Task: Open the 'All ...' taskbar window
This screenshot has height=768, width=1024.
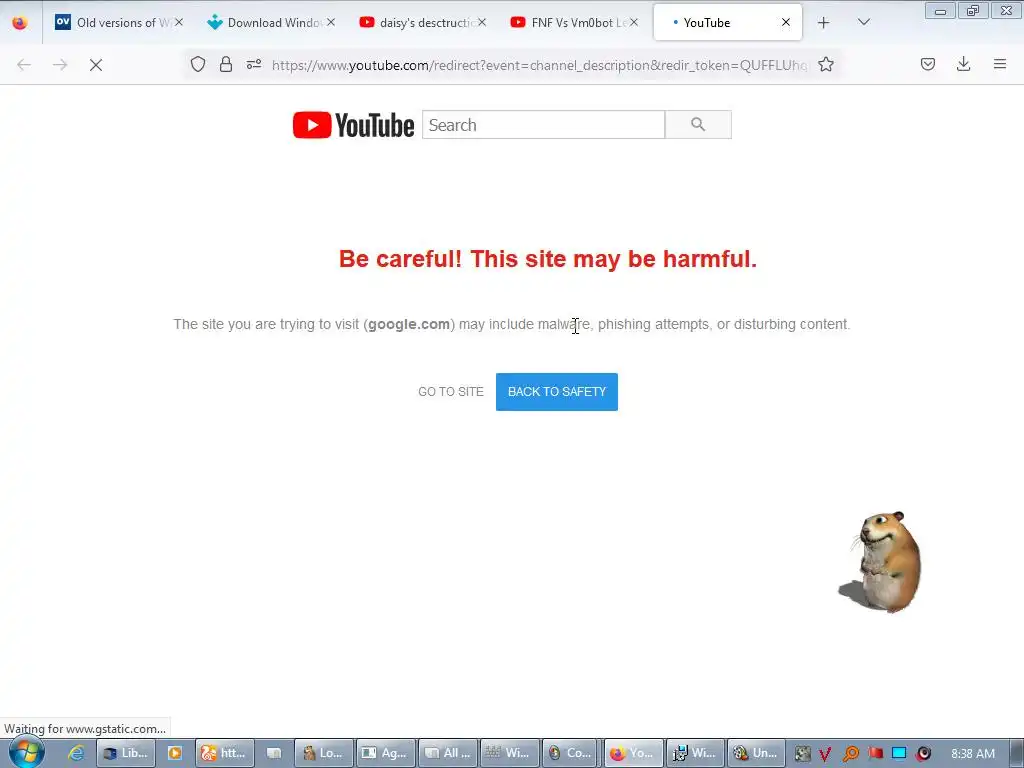Action: 448,753
